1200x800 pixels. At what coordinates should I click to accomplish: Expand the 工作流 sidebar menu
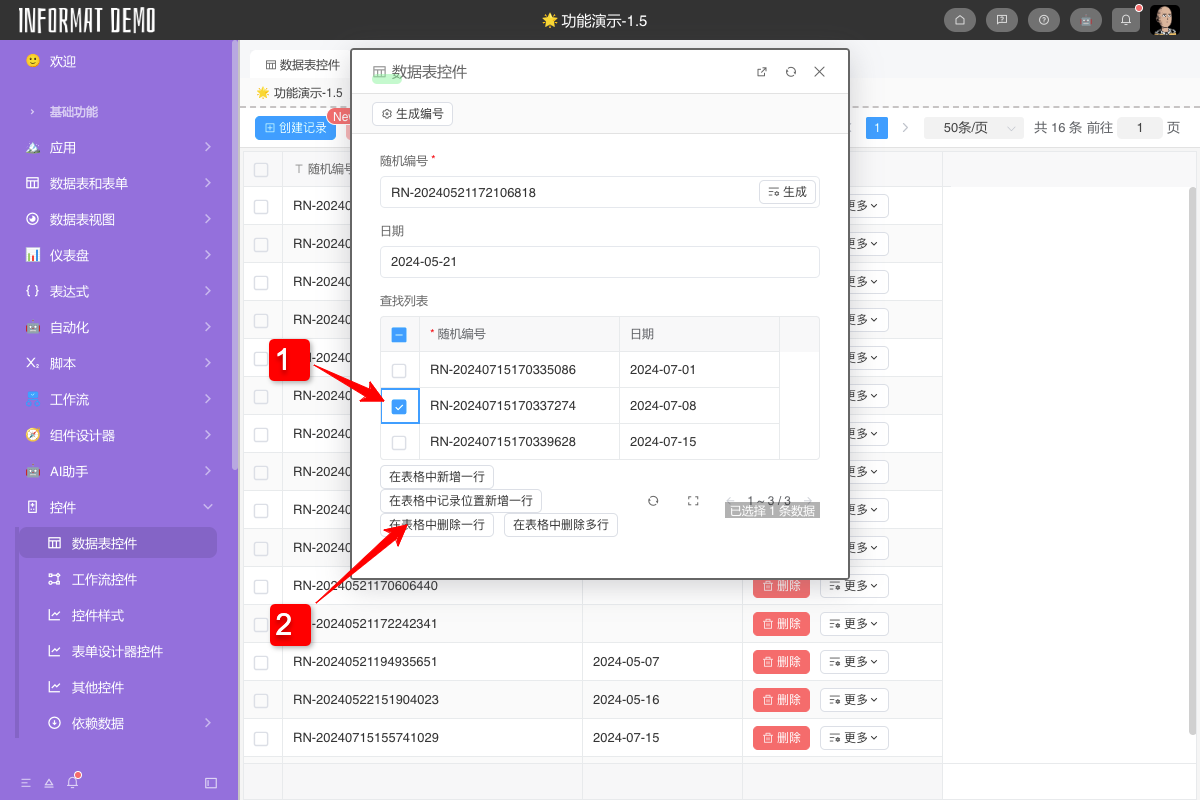point(118,399)
